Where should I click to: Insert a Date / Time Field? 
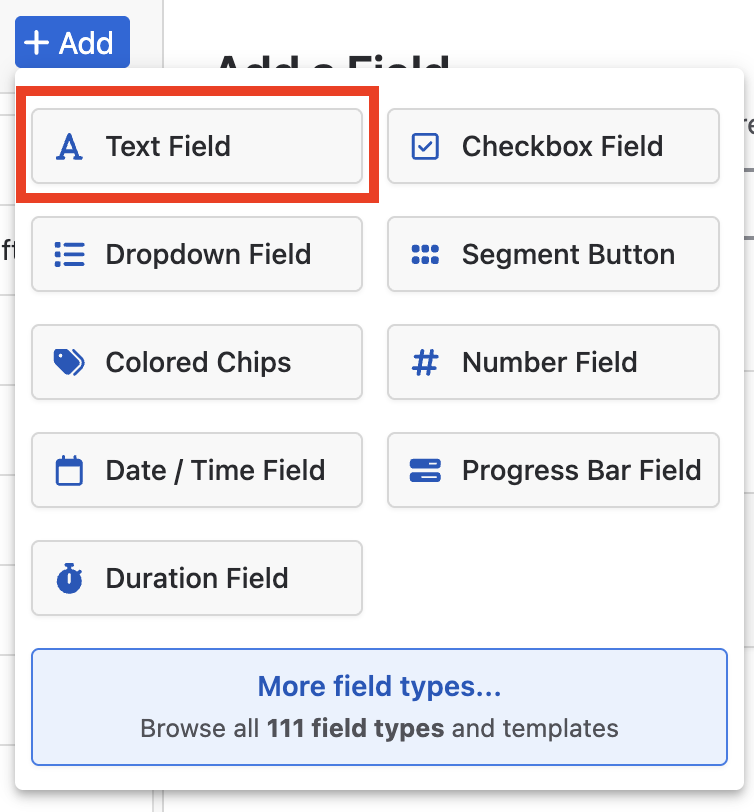tap(197, 470)
